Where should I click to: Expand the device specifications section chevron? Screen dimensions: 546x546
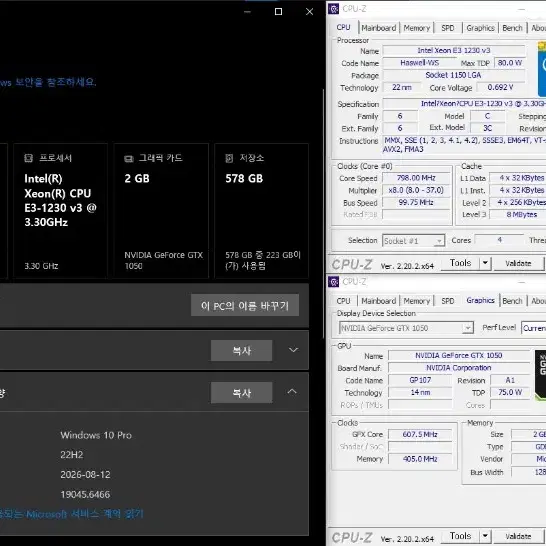294,350
